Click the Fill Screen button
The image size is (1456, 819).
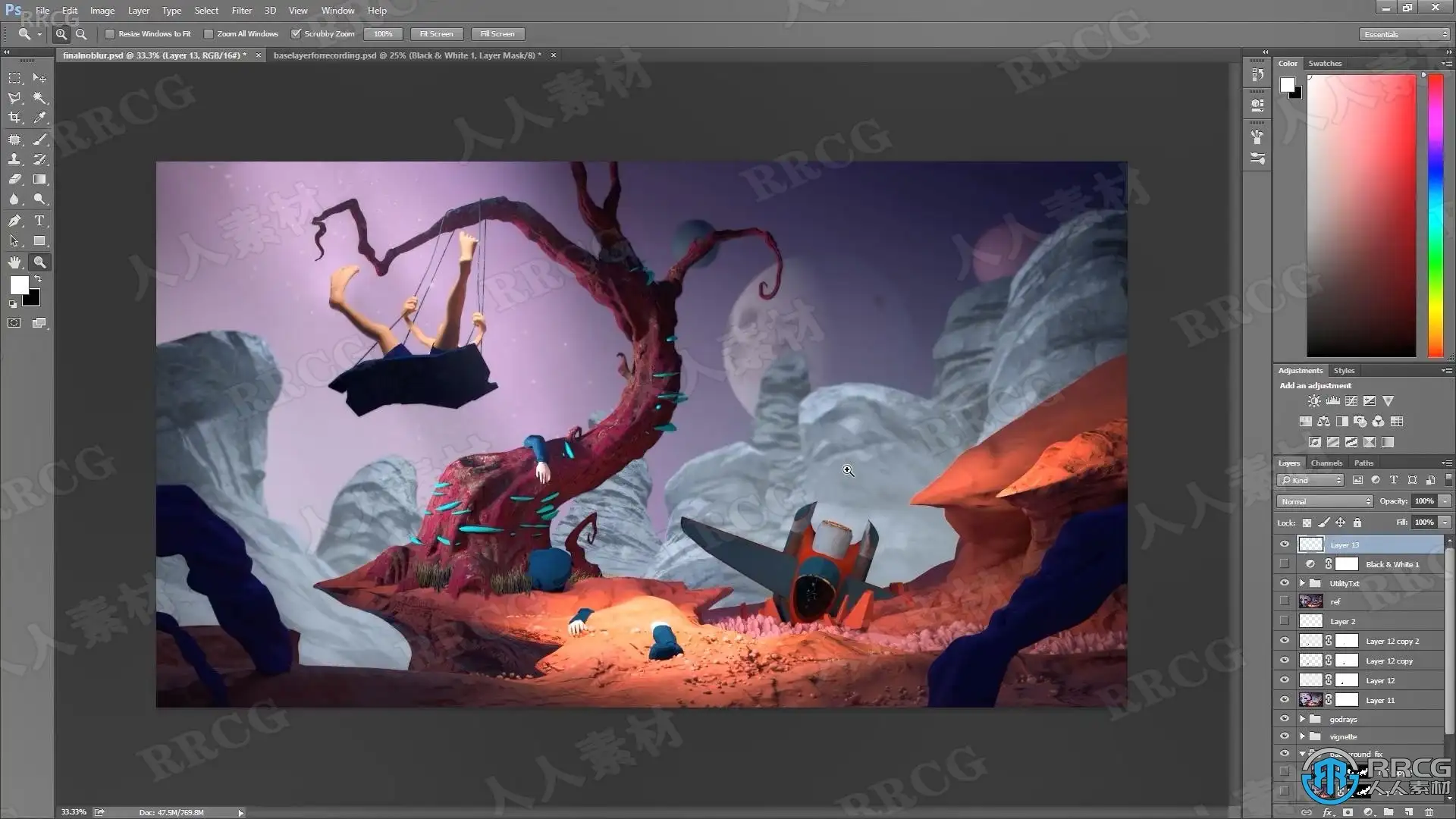[x=497, y=34]
